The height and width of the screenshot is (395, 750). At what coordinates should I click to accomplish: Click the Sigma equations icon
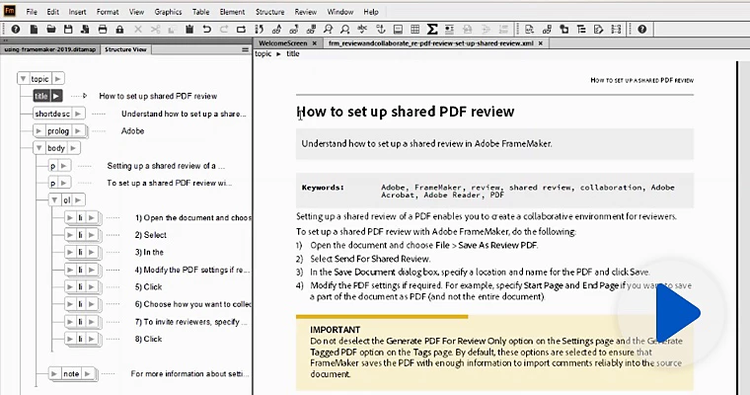point(432,30)
